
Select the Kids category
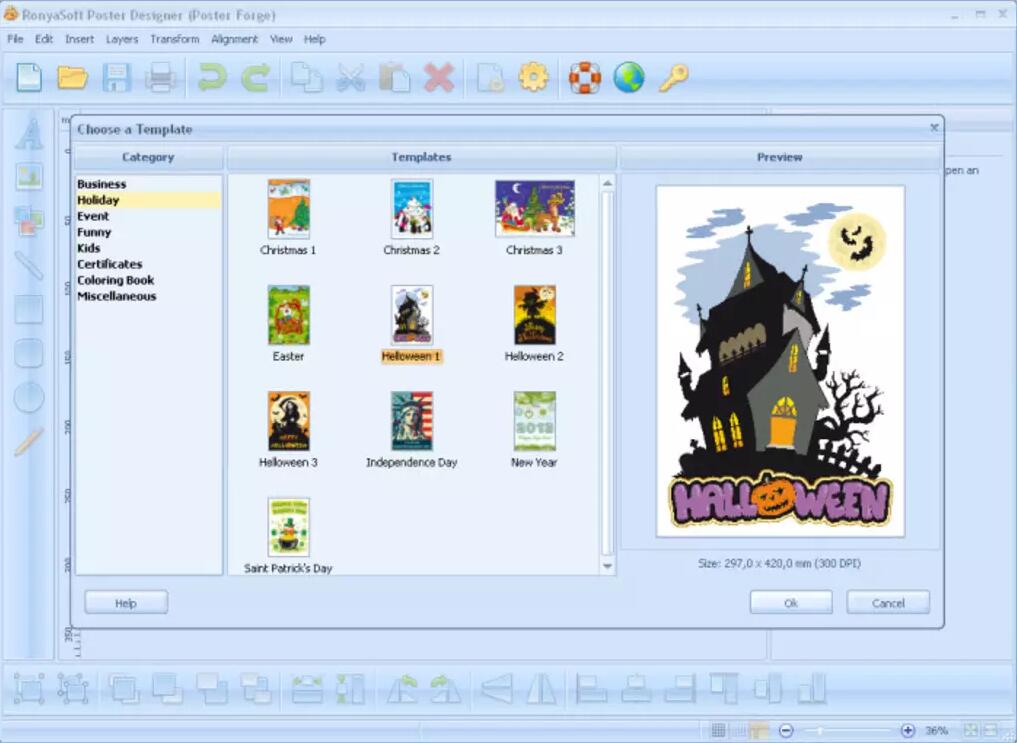click(149, 248)
